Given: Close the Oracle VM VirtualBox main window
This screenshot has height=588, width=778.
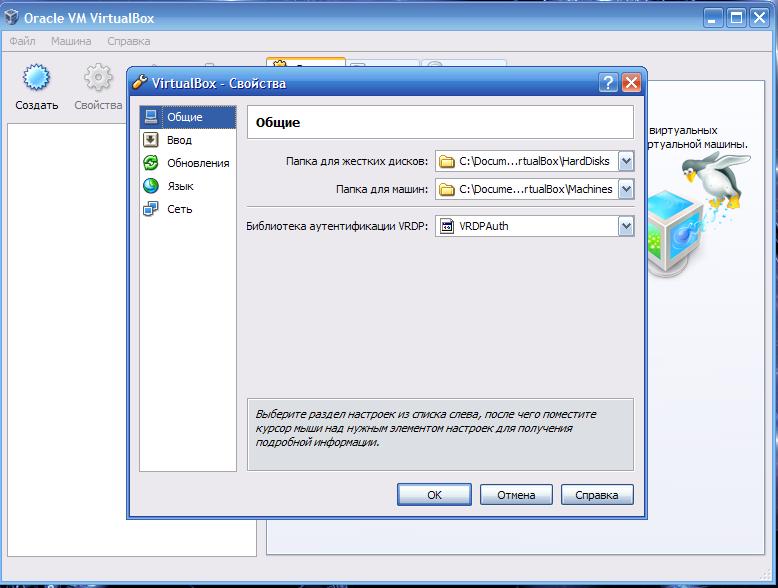Looking at the screenshot, I should 760,18.
